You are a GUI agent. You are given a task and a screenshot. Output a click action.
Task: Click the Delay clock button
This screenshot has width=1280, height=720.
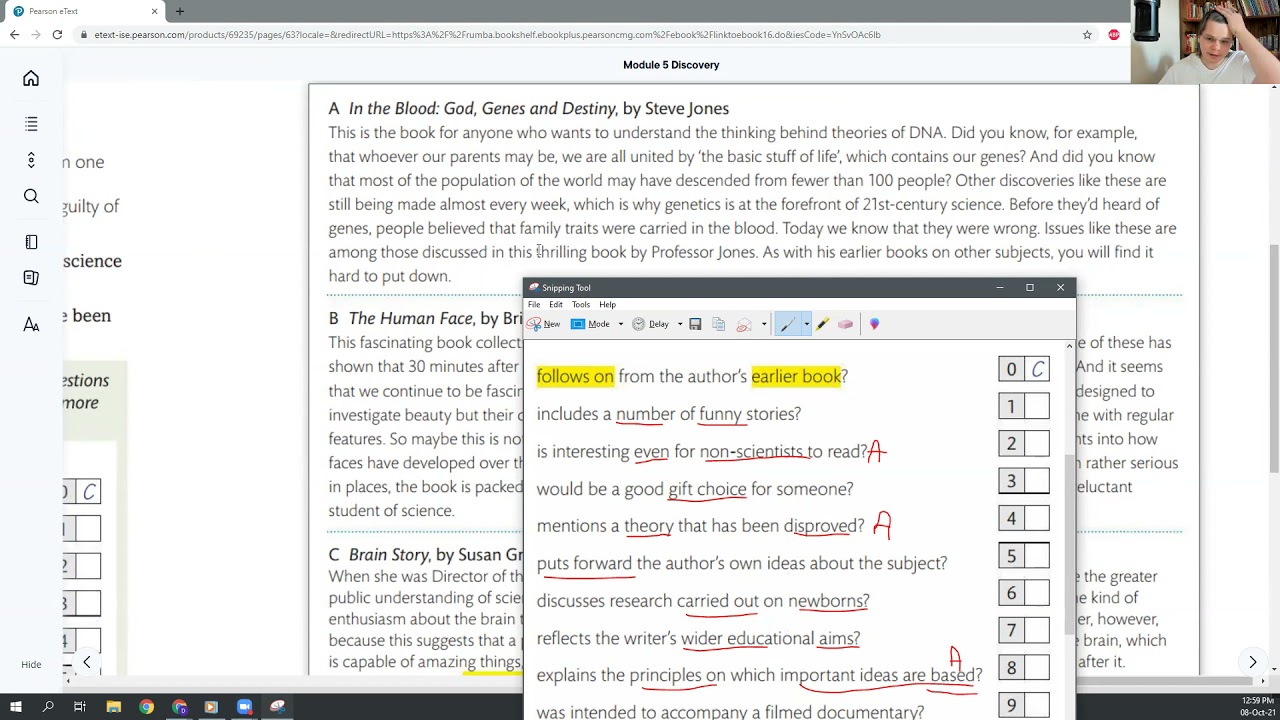[650, 324]
